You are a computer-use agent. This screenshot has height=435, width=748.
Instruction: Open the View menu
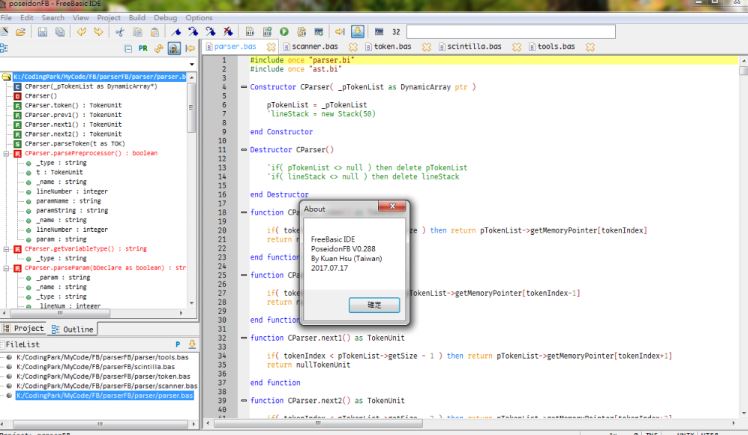(x=81, y=18)
